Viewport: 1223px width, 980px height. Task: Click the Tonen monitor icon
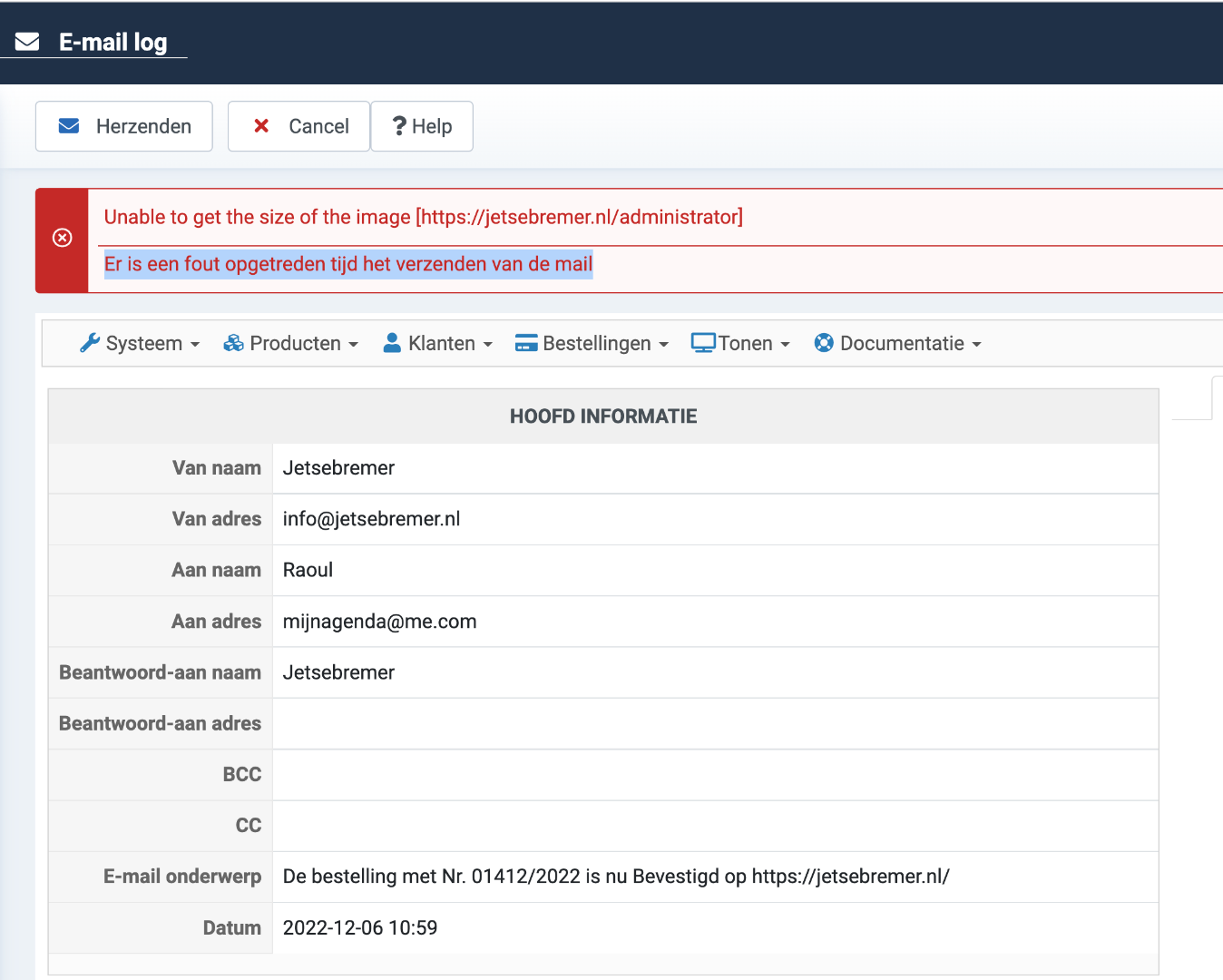click(703, 343)
